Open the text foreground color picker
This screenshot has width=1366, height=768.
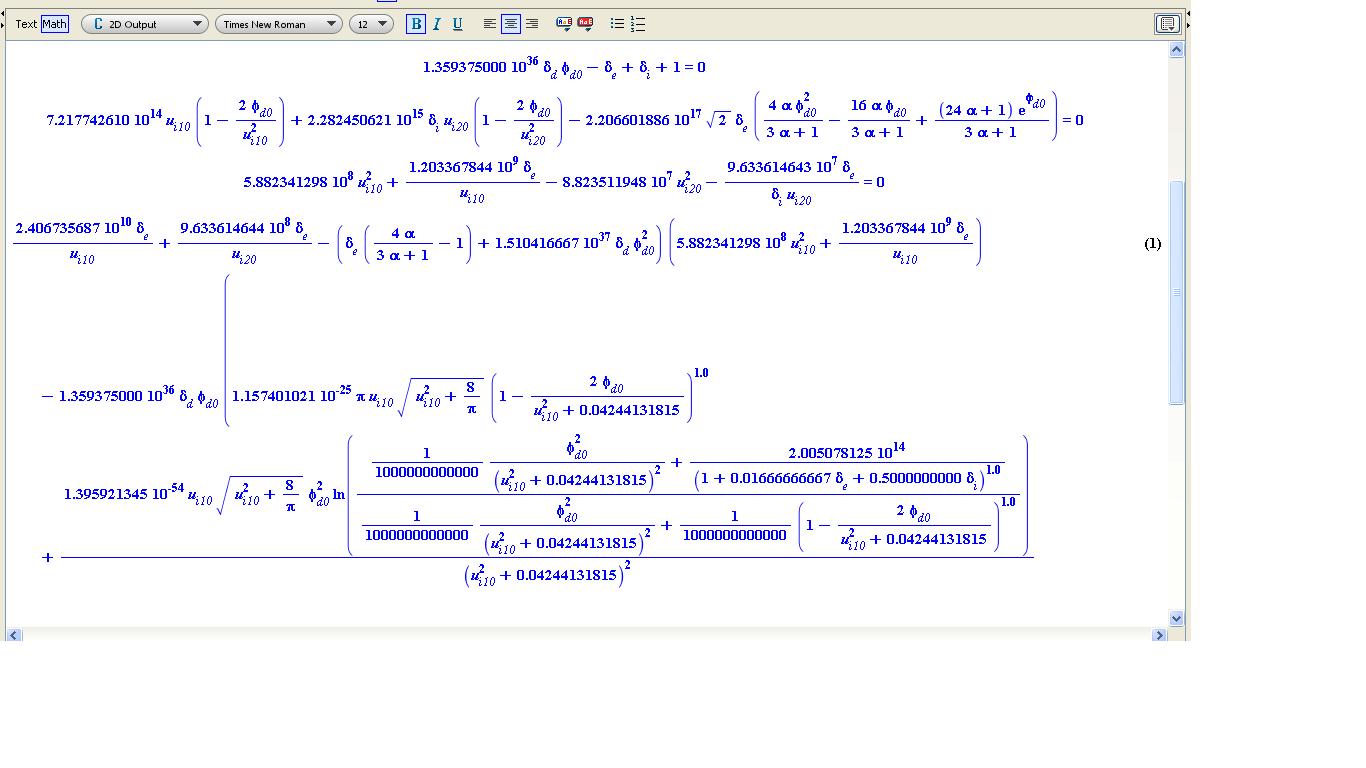[x=564, y=24]
